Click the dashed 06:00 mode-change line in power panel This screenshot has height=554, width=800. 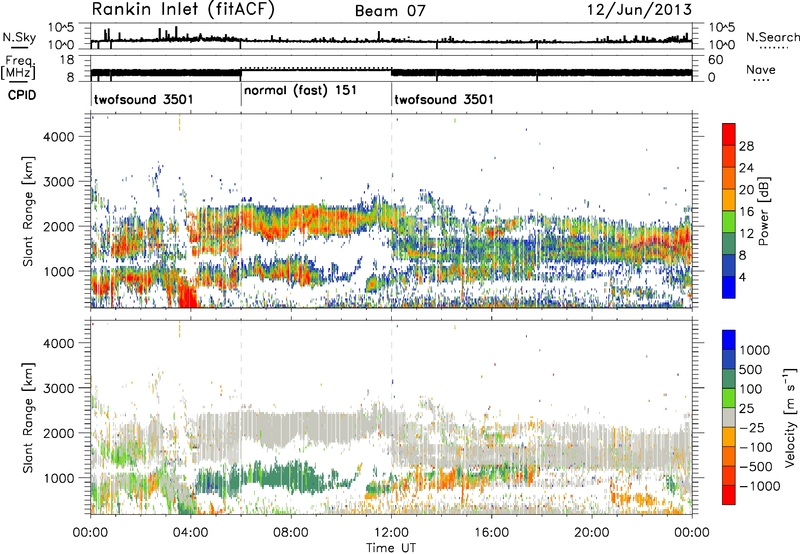pyautogui.click(x=241, y=211)
